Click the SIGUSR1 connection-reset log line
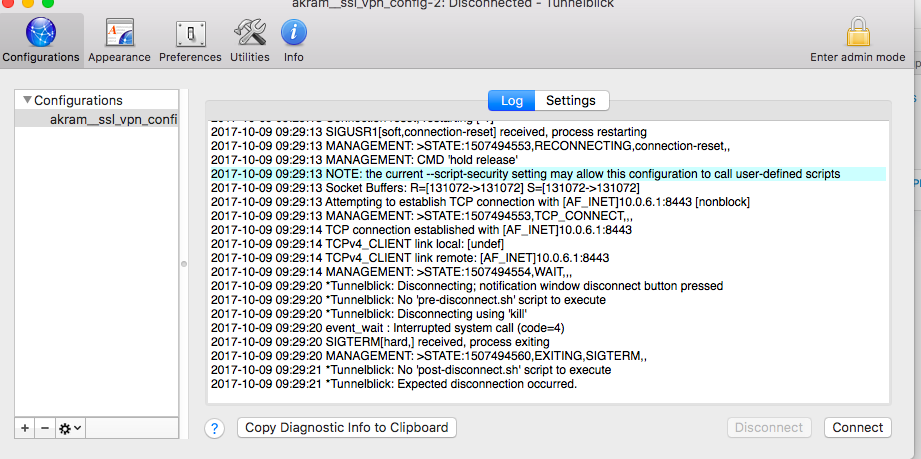The image size is (921, 459). click(x=429, y=132)
